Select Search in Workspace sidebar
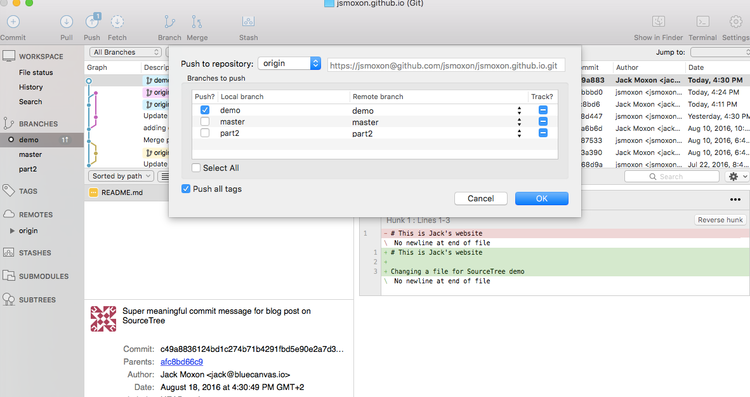 [x=30, y=101]
